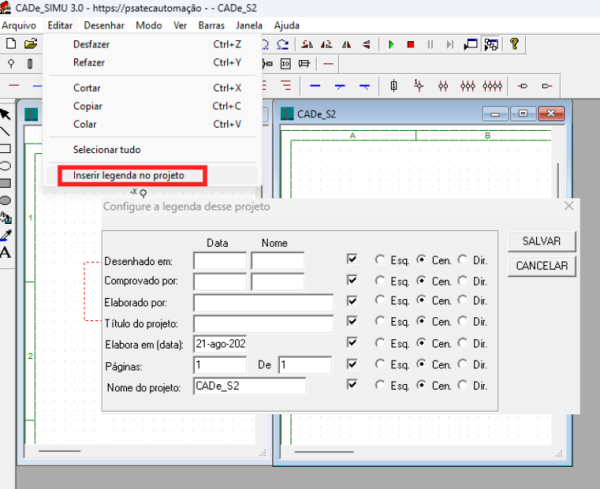
Task: Select Dir. alignment for Comprovado por
Action: (462, 280)
